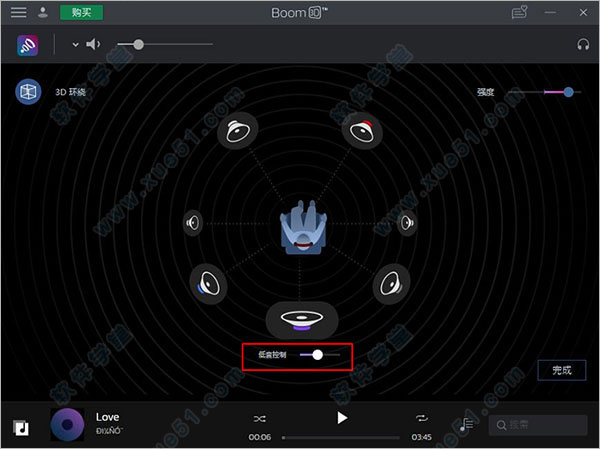Viewport: 600px width, 449px height.
Task: Expand the output device dropdown chevron
Action: (75, 44)
